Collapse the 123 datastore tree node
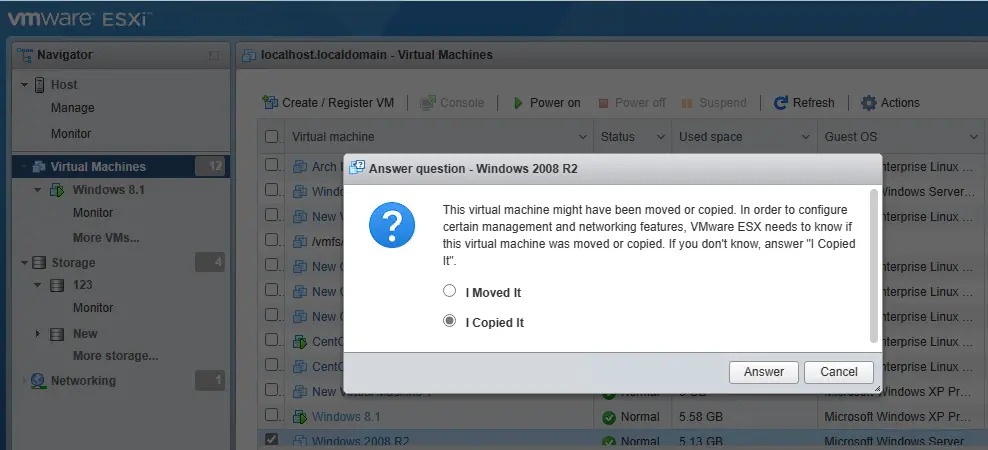988x450 pixels. pyautogui.click(x=38, y=286)
